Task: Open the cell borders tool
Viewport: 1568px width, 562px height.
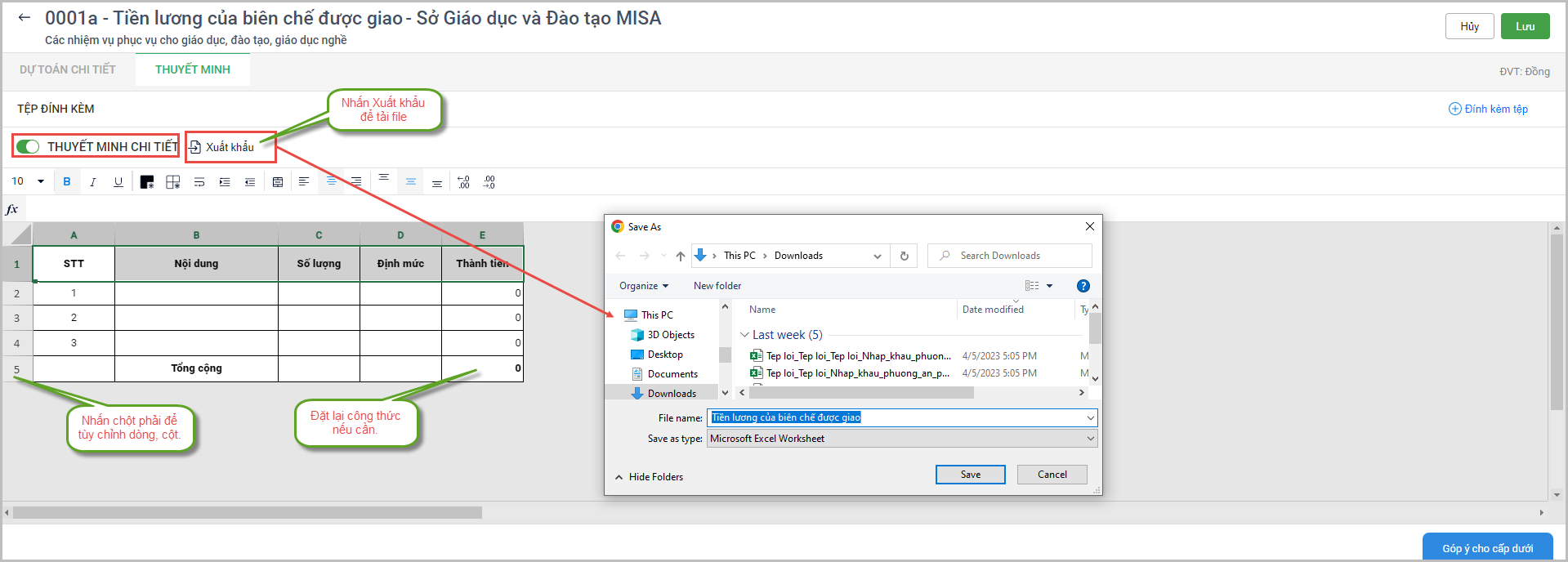Action: (172, 181)
